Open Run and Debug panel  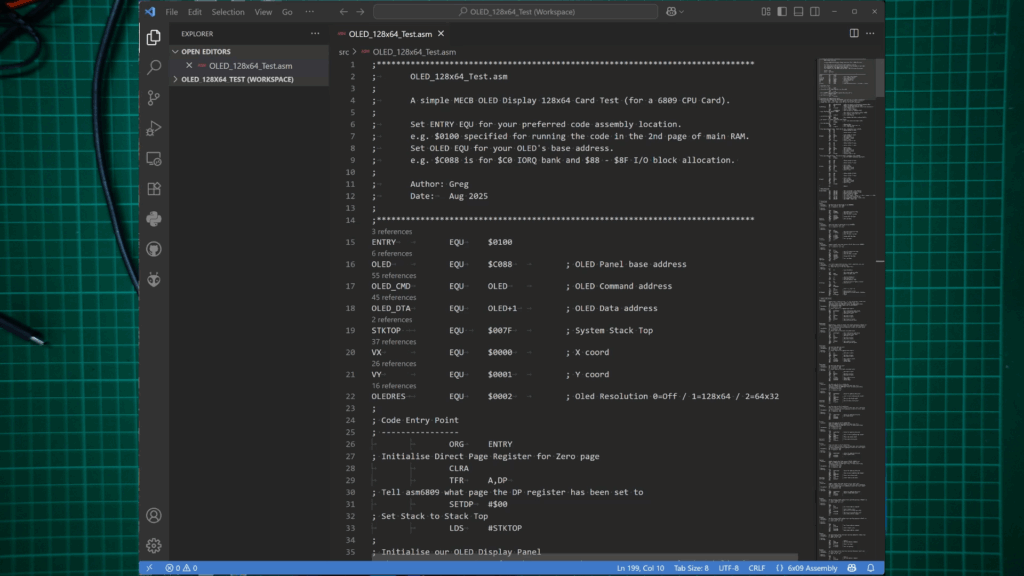(x=154, y=128)
